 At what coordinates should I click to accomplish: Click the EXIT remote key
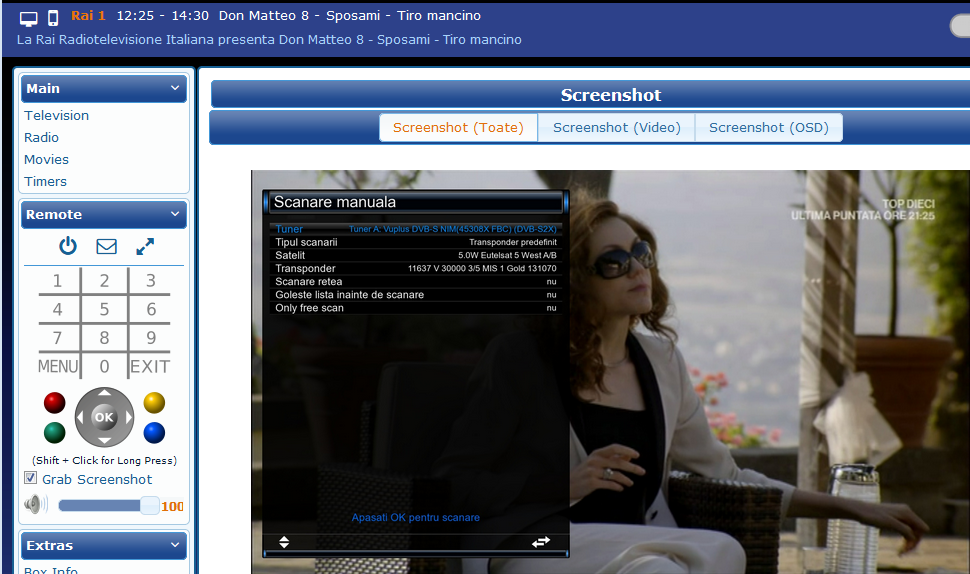[150, 366]
